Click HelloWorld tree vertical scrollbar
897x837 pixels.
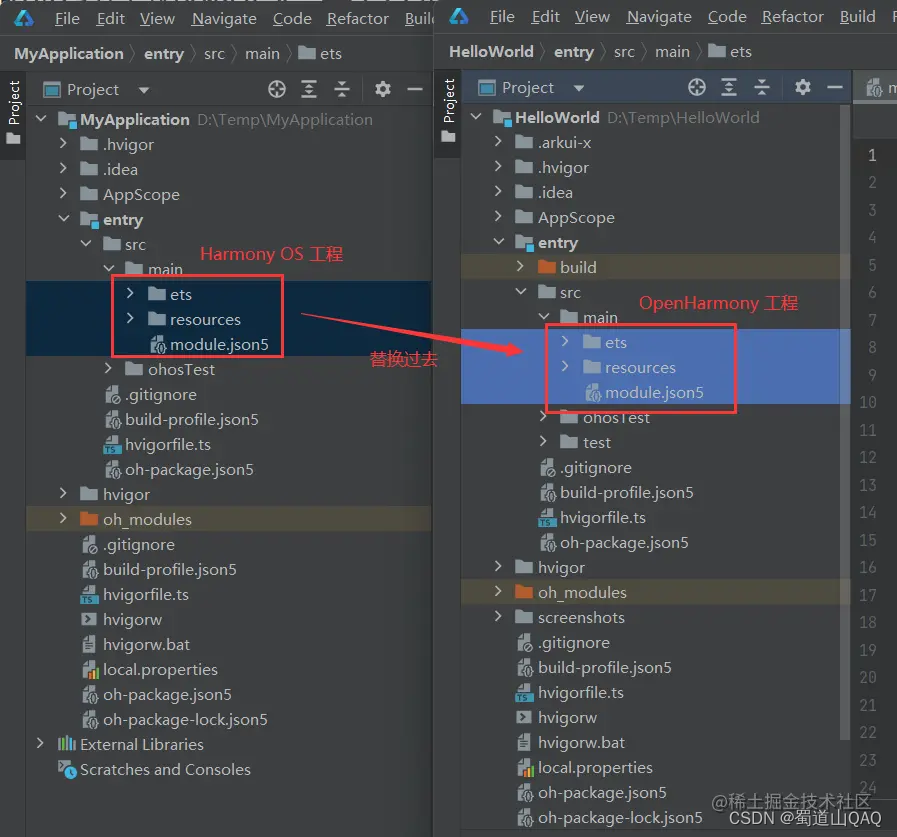pyautogui.click(x=844, y=422)
